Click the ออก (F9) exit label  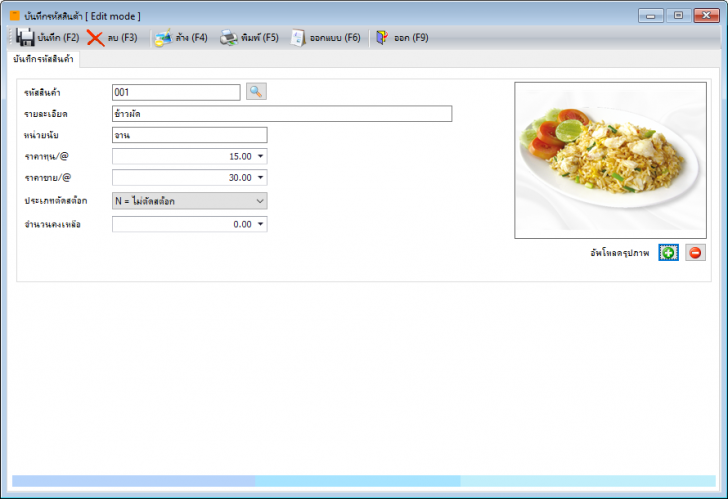click(411, 38)
